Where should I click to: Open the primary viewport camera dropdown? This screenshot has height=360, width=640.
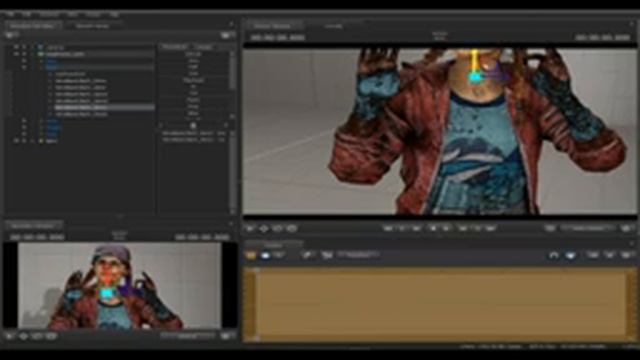pos(588,229)
